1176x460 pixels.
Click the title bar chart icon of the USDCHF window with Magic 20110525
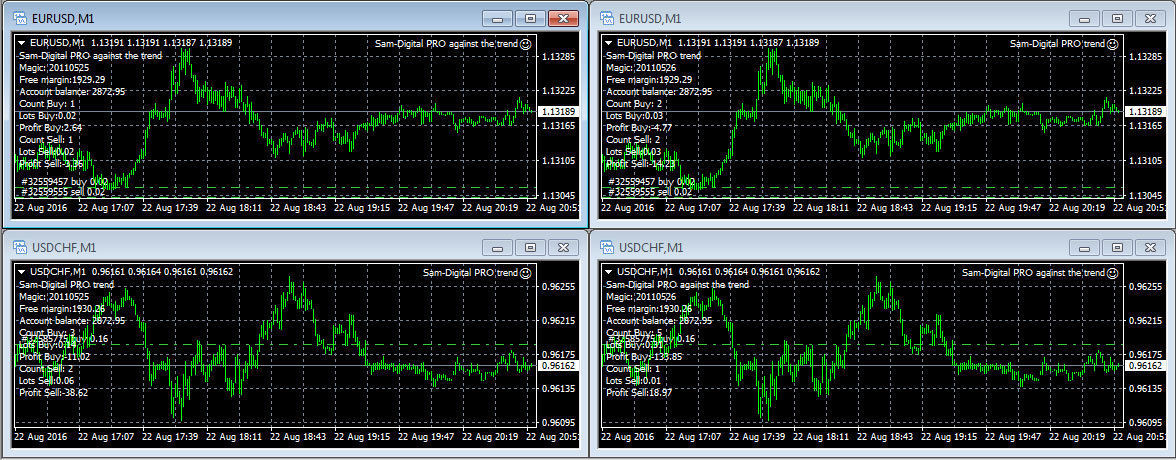click(x=21, y=248)
